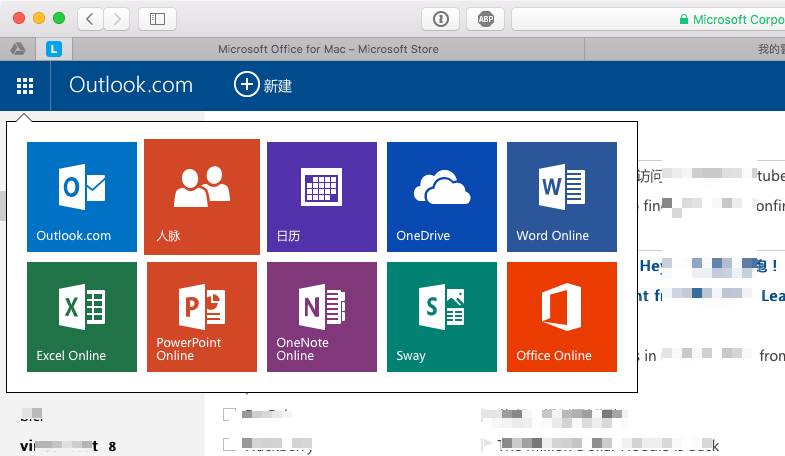Open the Calendar (日历) tile
This screenshot has width=785, height=456.
(x=322, y=197)
